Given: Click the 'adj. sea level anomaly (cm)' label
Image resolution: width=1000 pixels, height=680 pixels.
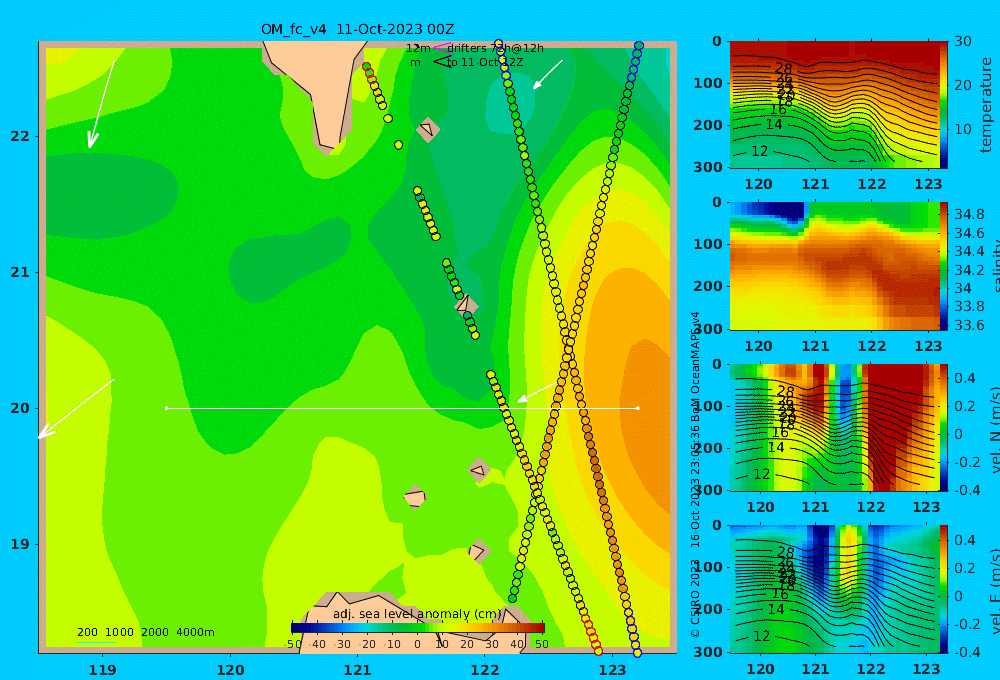Looking at the screenshot, I should coord(417,614).
